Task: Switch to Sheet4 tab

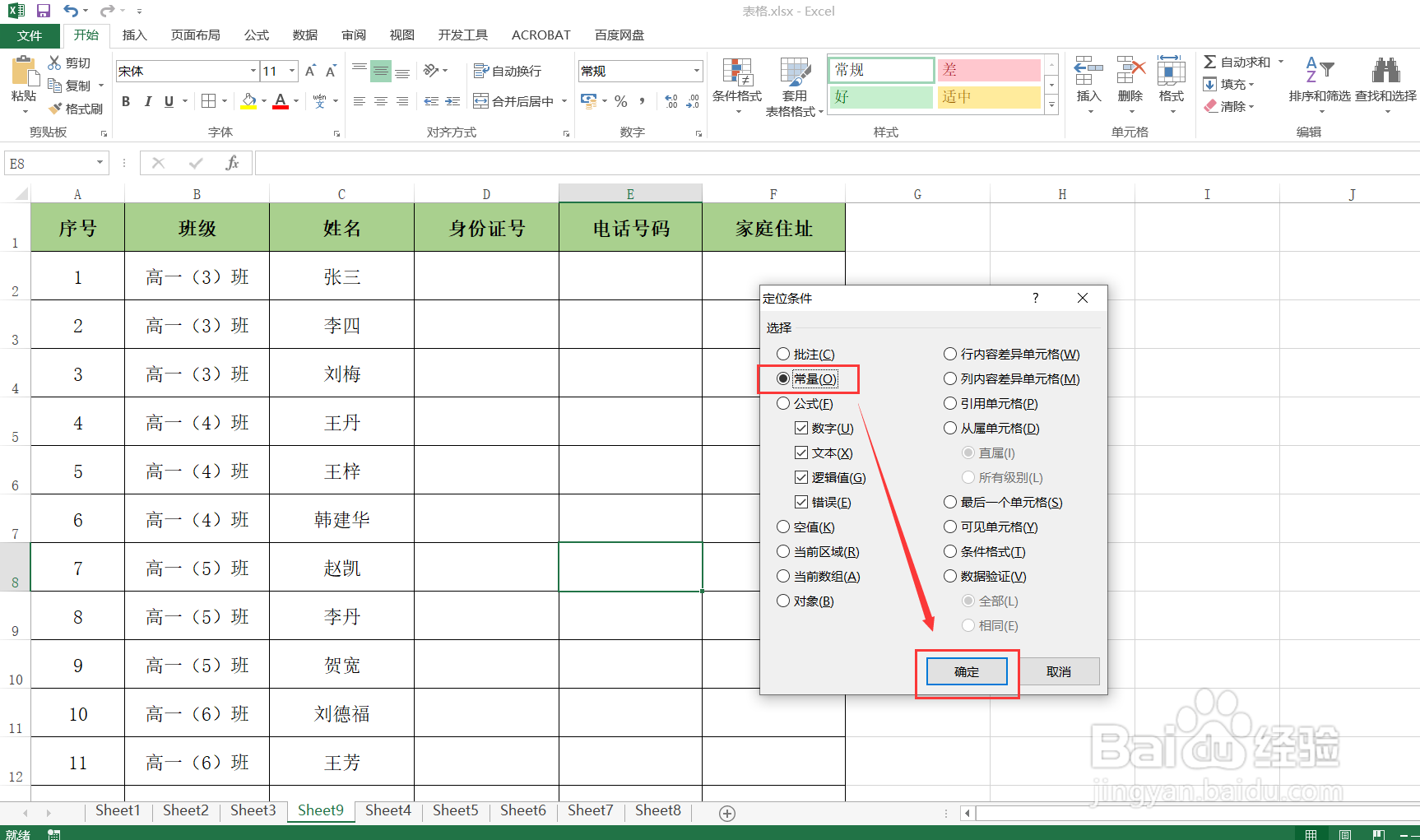Action: (388, 810)
